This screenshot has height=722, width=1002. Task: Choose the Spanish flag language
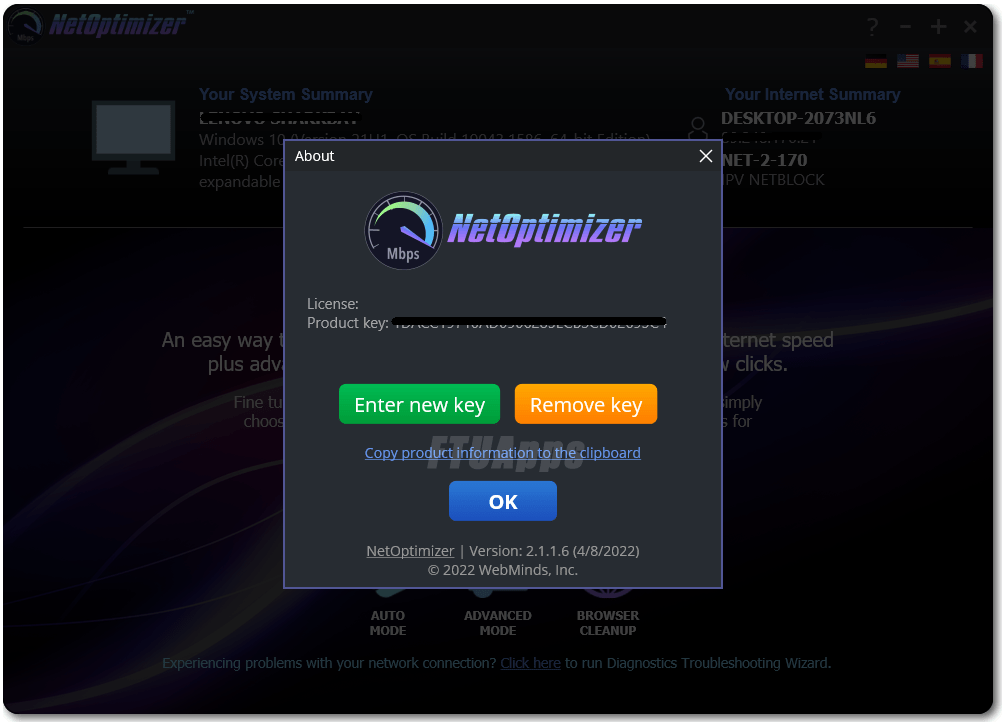pos(939,61)
